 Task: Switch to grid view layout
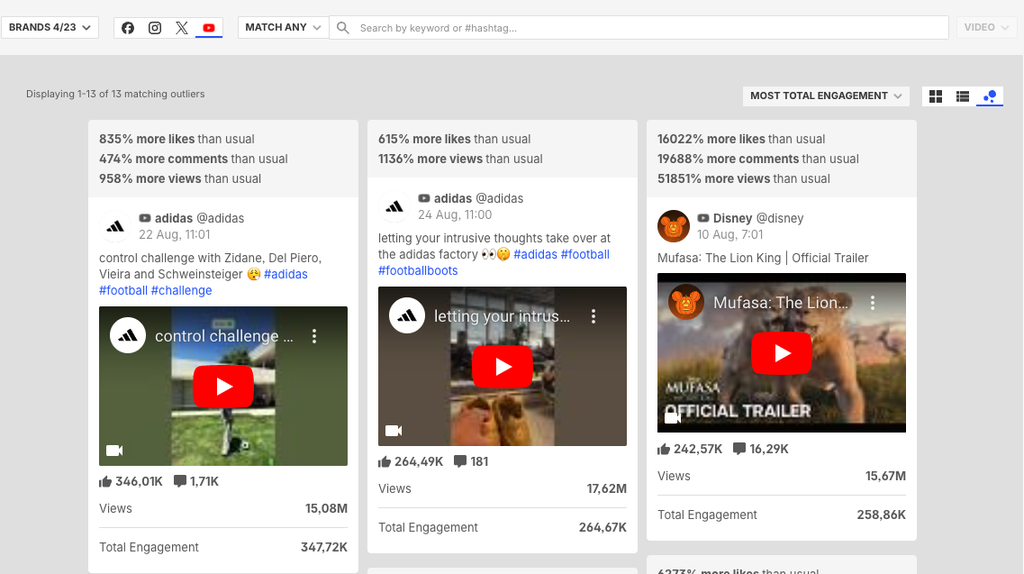(x=936, y=96)
